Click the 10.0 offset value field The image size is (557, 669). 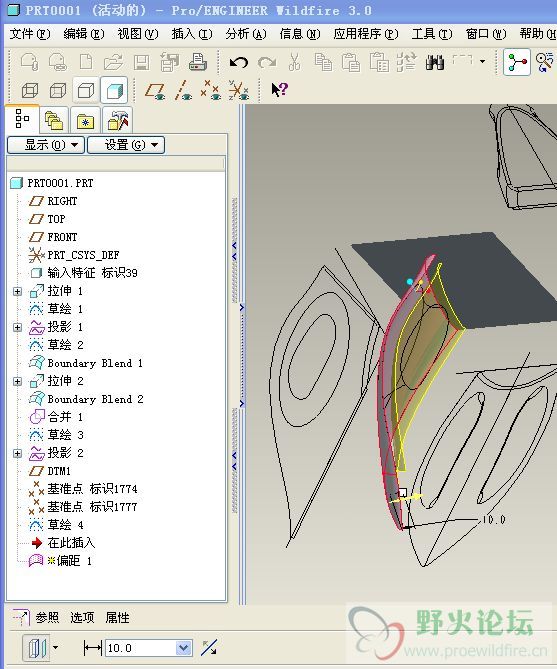pyautogui.click(x=140, y=648)
